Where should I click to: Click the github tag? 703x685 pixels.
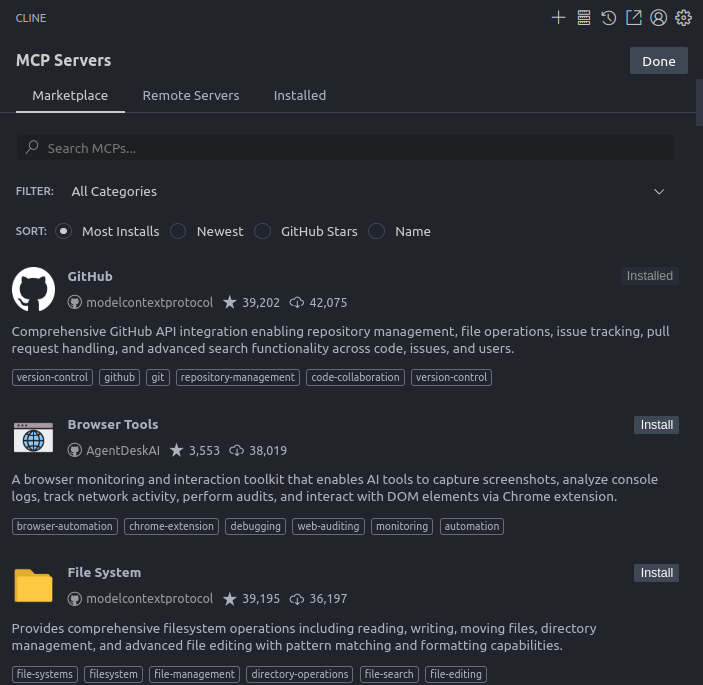pos(119,377)
